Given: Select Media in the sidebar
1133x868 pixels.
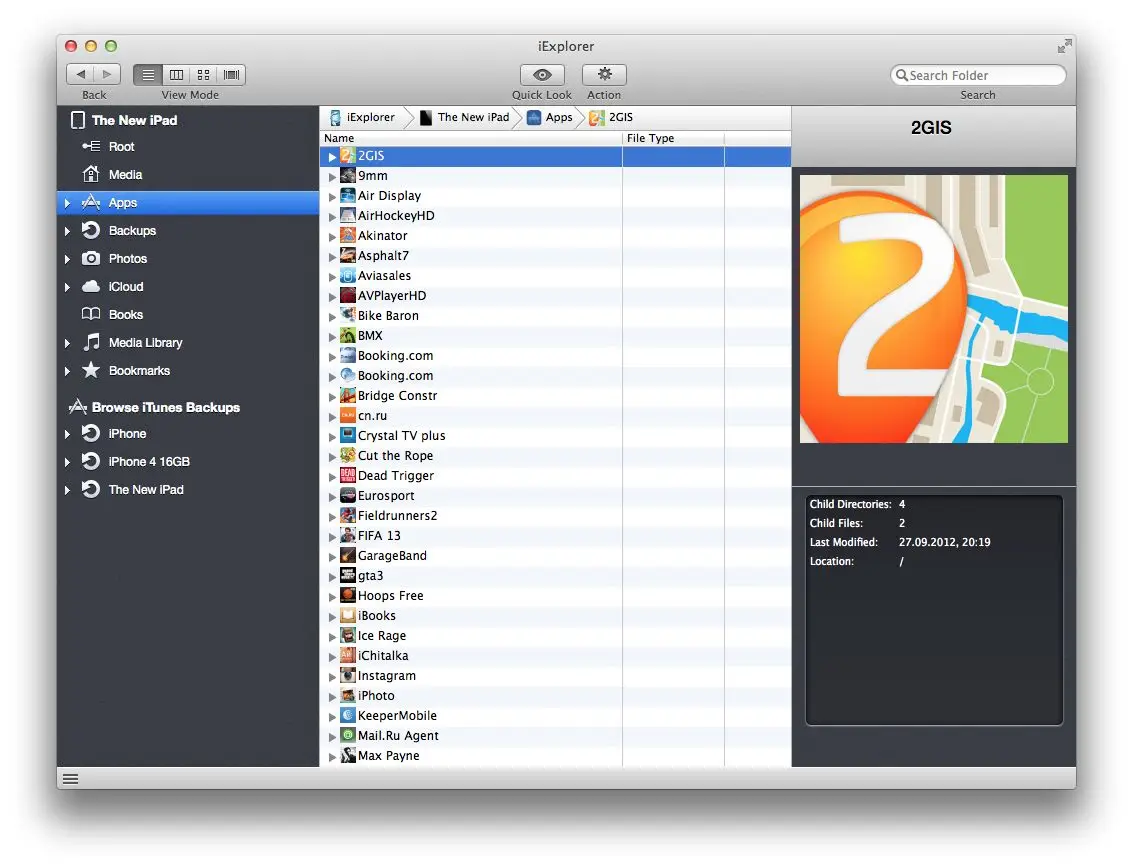Looking at the screenshot, I should point(188,175).
